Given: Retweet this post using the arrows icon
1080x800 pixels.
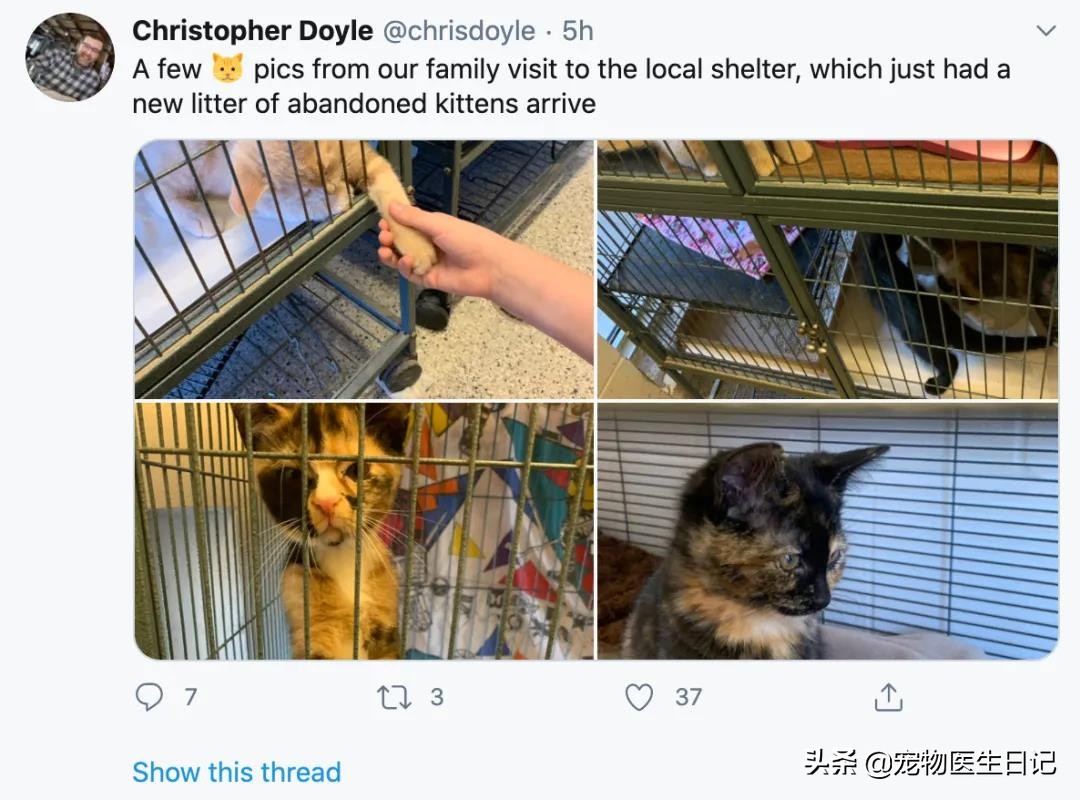Looking at the screenshot, I should click(x=394, y=697).
